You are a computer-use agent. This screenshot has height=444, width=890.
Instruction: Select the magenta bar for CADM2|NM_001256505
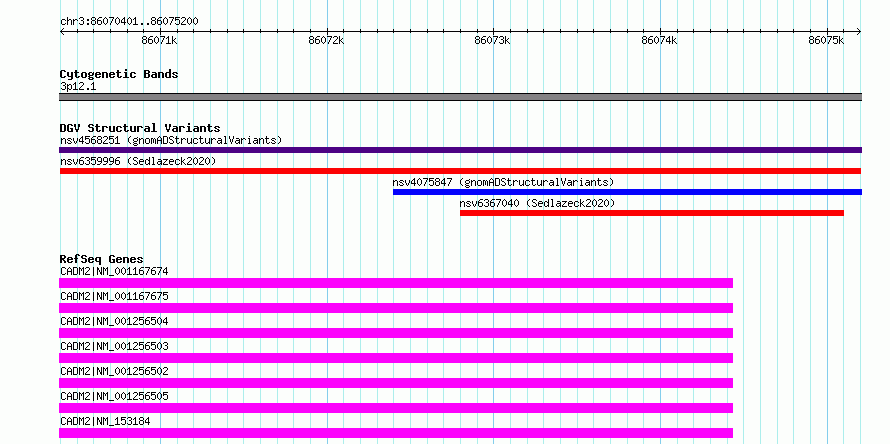396,408
